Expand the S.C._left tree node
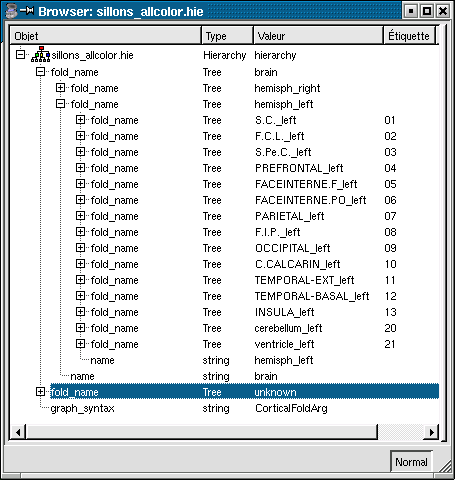The width and height of the screenshot is (455, 480). coord(80,120)
